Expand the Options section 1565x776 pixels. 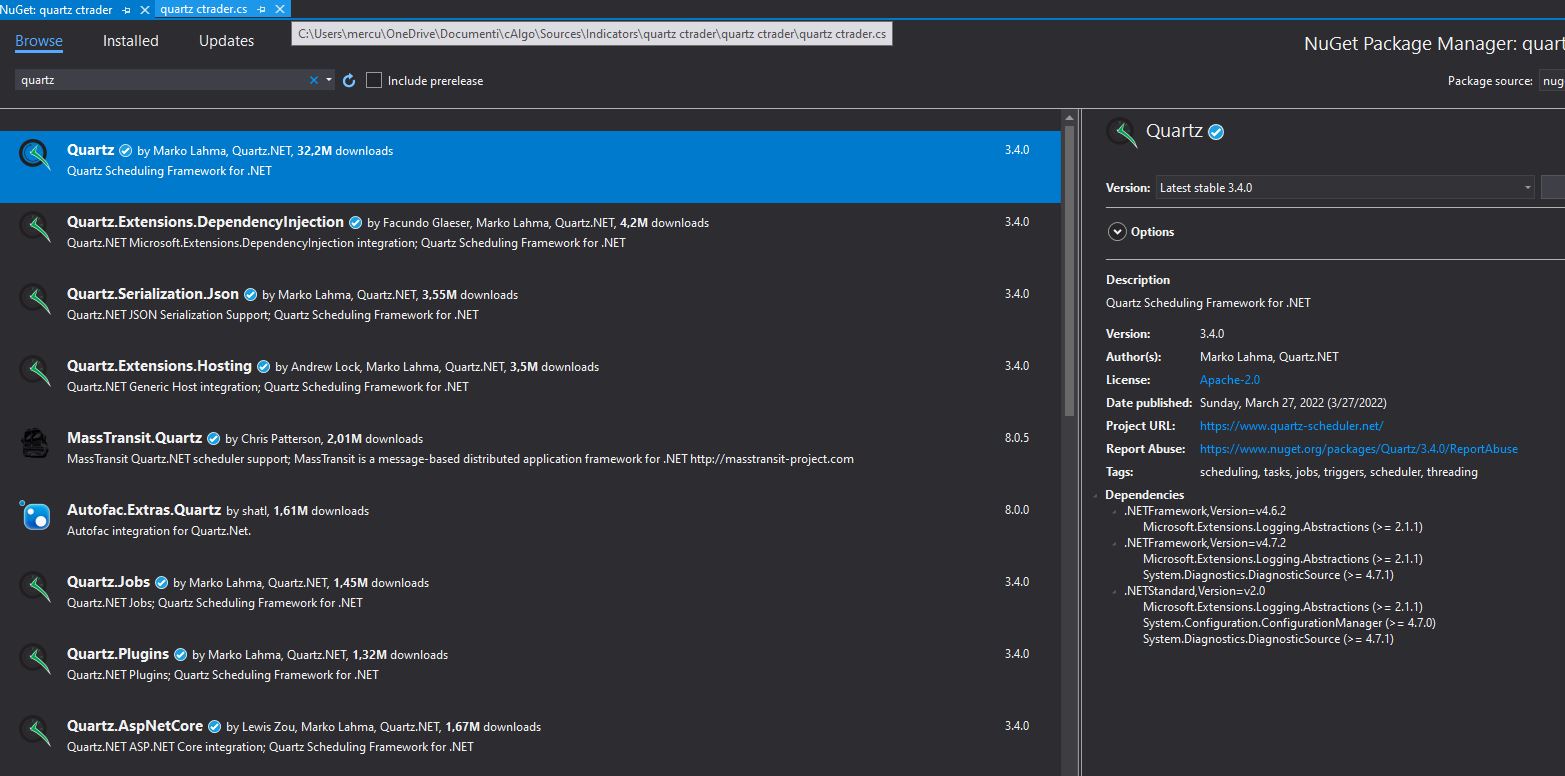(x=1117, y=231)
